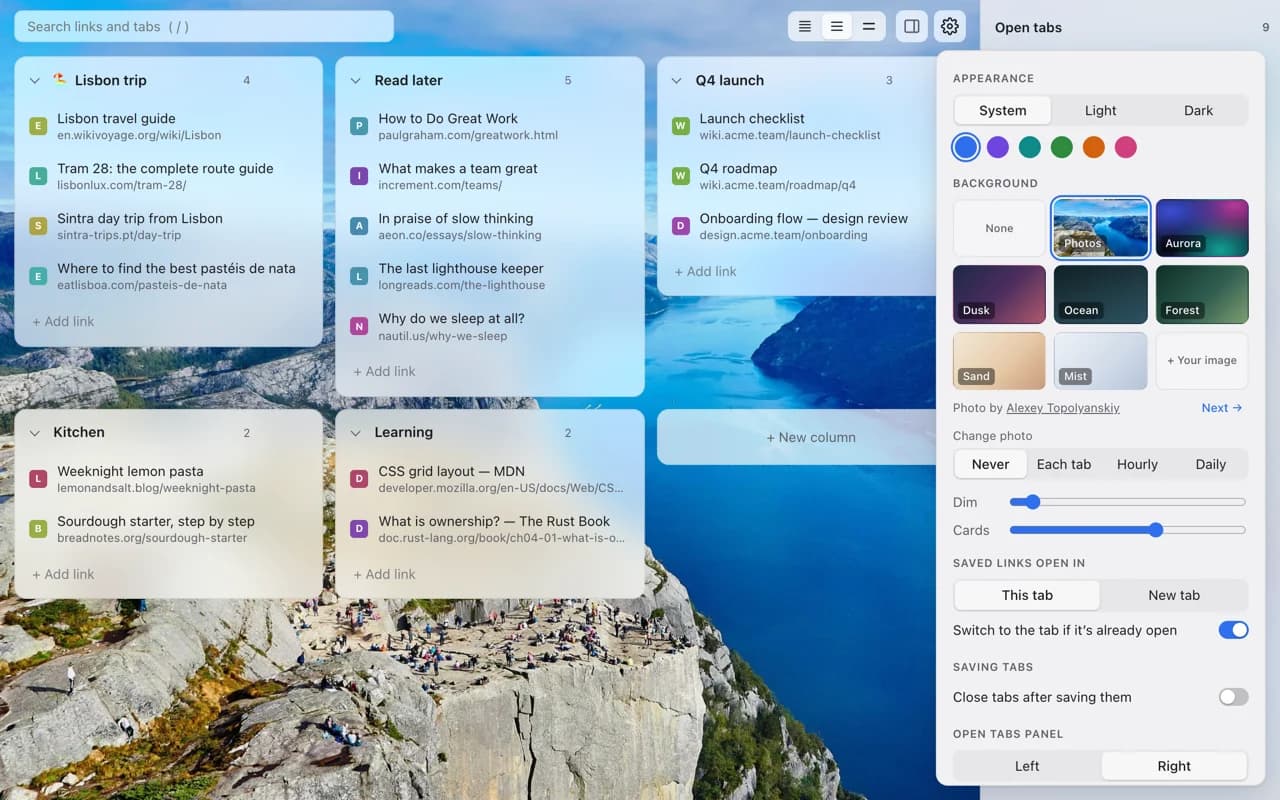The image size is (1280, 800).
Task: Pick the purple accent color swatch
Action: 998,147
